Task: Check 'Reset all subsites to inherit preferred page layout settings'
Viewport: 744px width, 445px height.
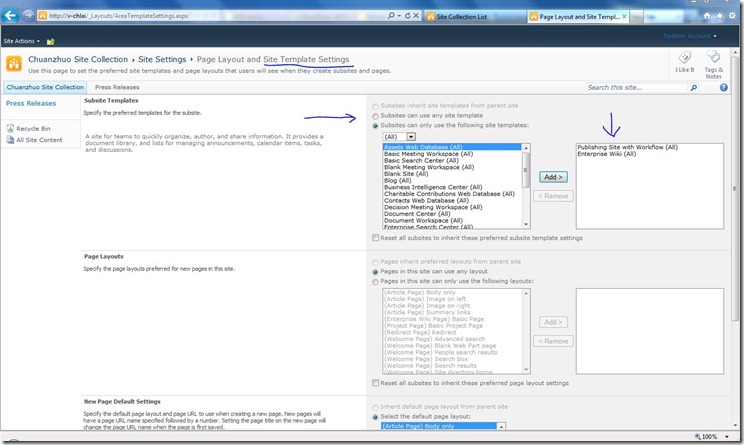Action: tap(375, 383)
